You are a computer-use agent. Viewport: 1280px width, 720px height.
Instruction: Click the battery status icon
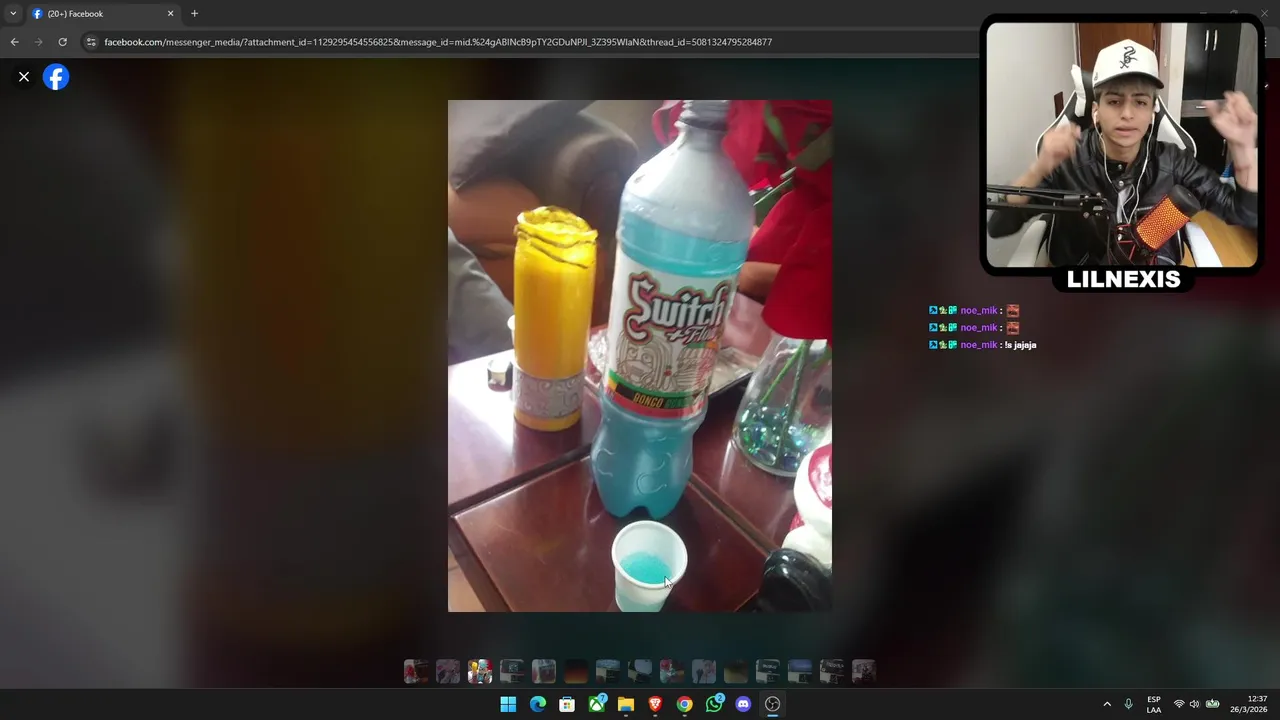click(1213, 704)
